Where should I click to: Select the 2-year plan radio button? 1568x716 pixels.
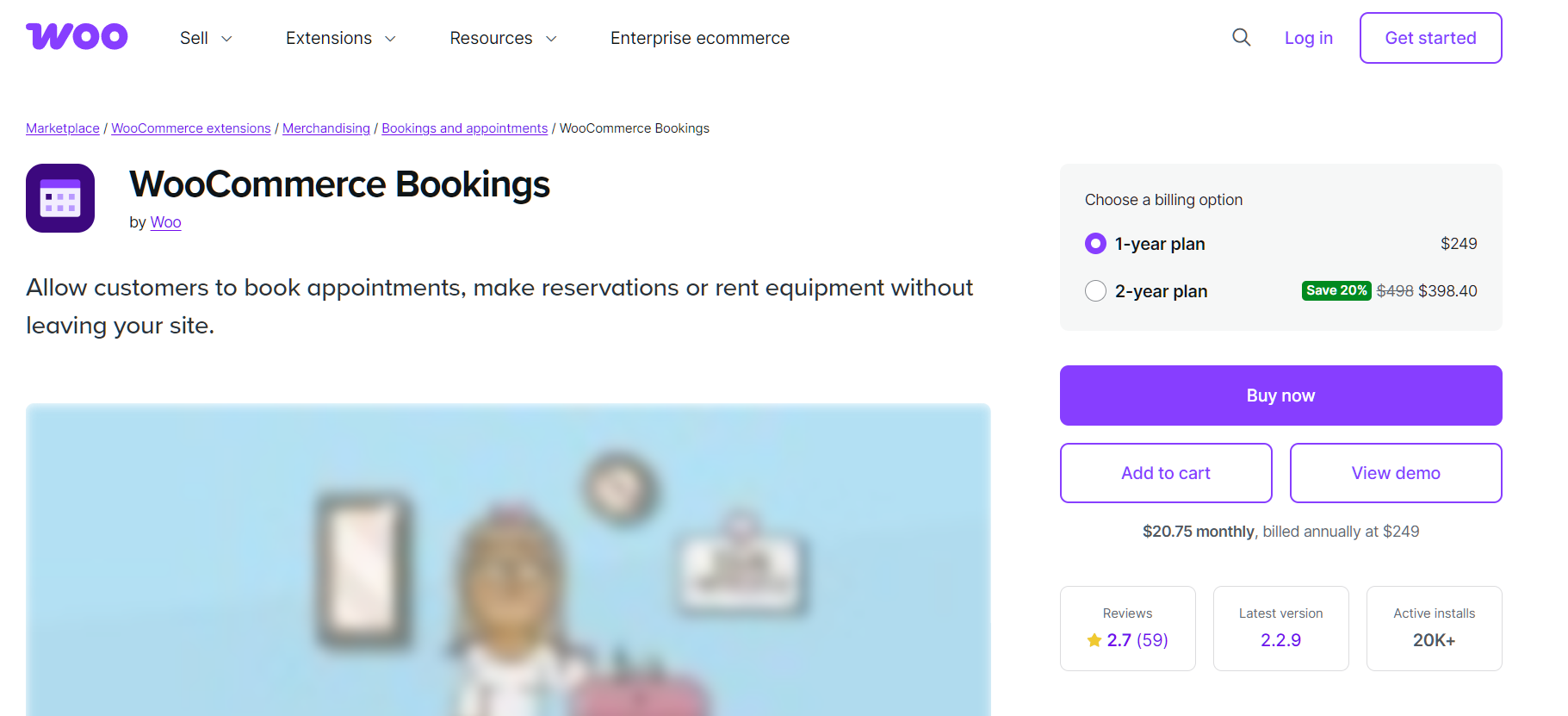click(x=1095, y=291)
